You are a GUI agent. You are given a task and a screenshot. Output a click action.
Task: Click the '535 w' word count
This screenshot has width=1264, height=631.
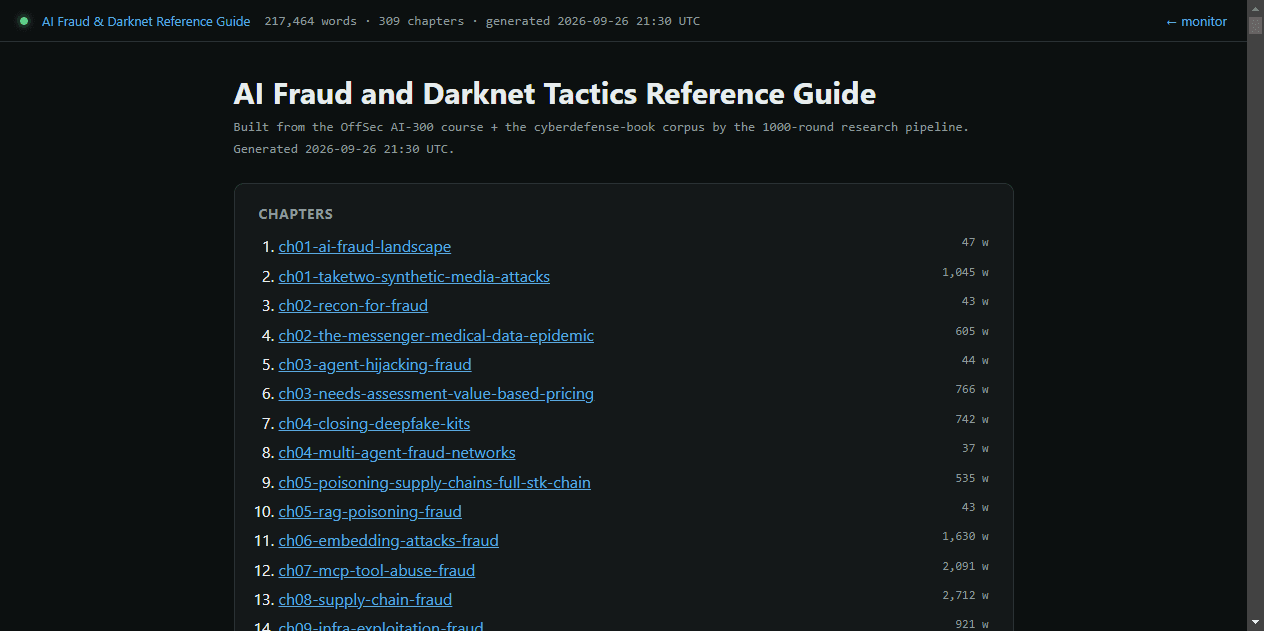point(972,478)
